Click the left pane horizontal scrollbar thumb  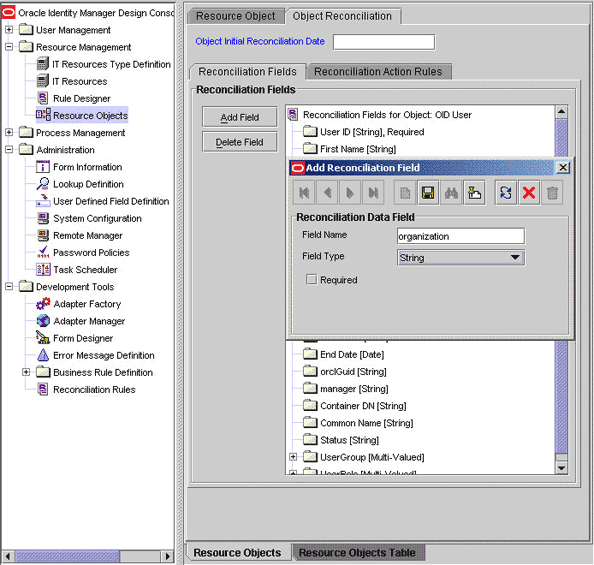(x=67, y=556)
